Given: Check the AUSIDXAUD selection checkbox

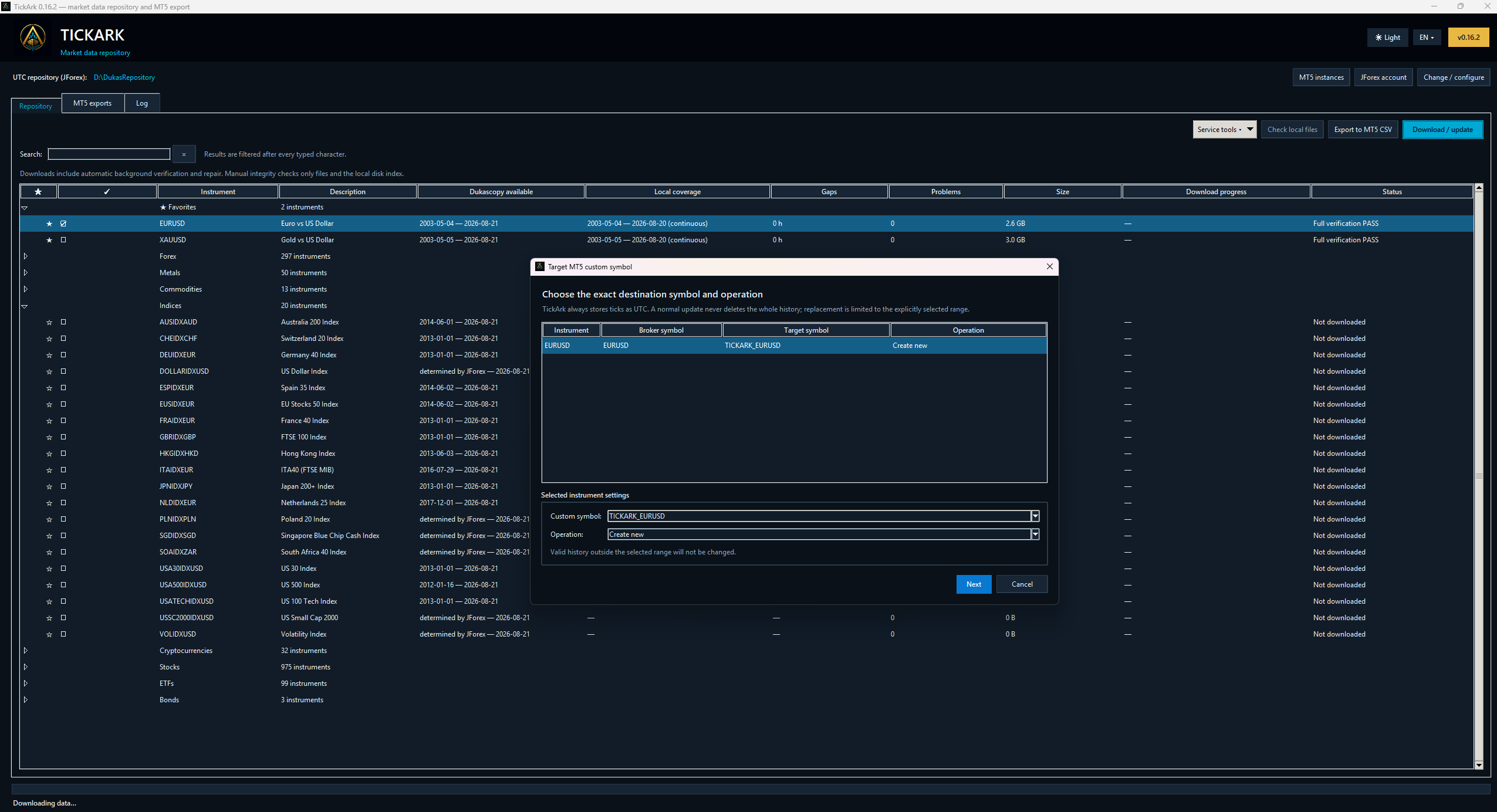Looking at the screenshot, I should click(63, 322).
